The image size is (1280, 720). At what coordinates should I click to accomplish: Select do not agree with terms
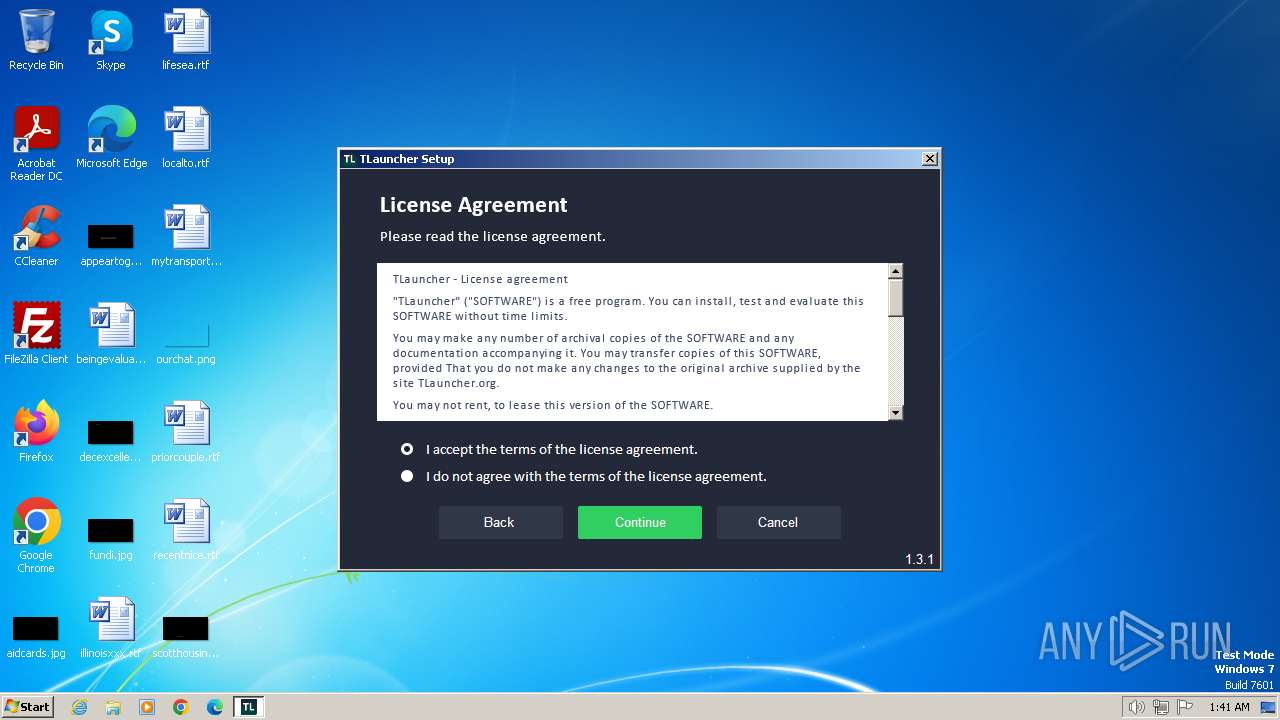pos(583,476)
